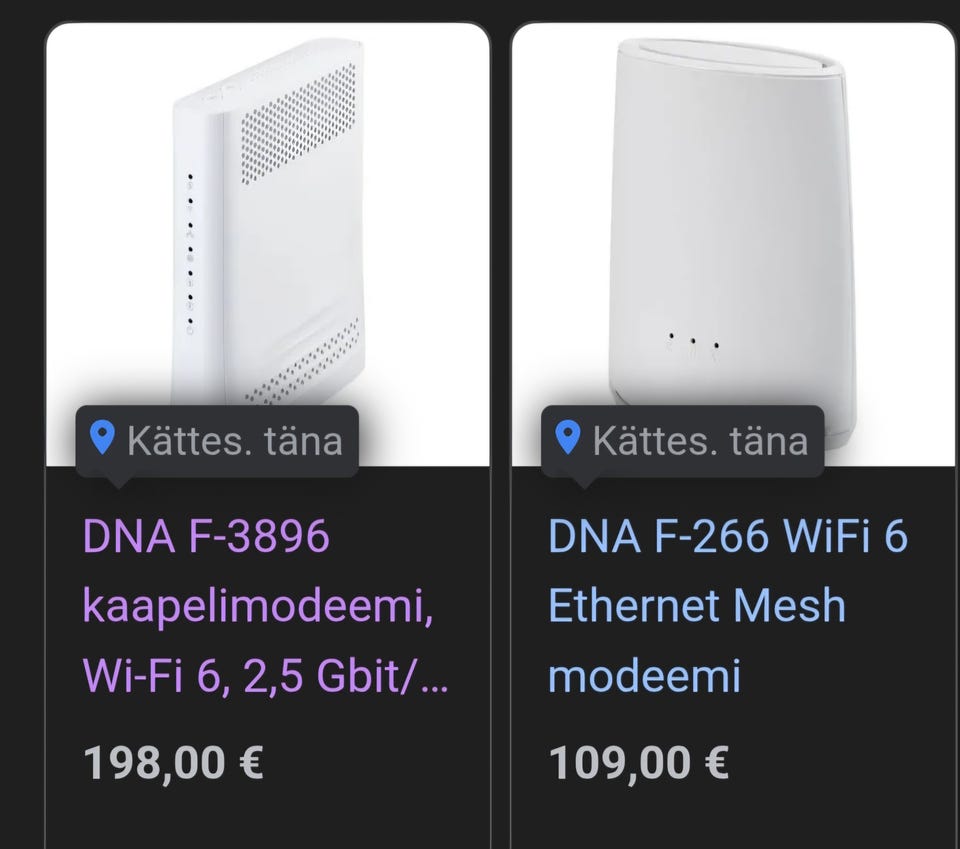This screenshot has height=849, width=960.
Task: Open the 'DNA F-3896' title link
Action: click(206, 538)
